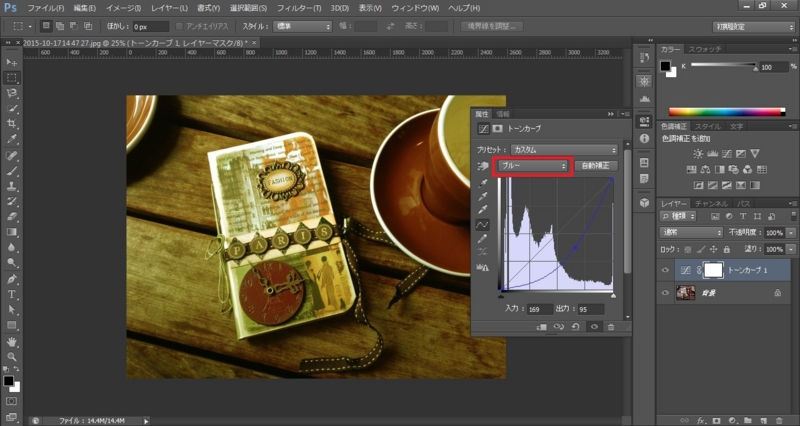Select the トーンカーブ 1 layer mask thumbnail

pos(713,270)
